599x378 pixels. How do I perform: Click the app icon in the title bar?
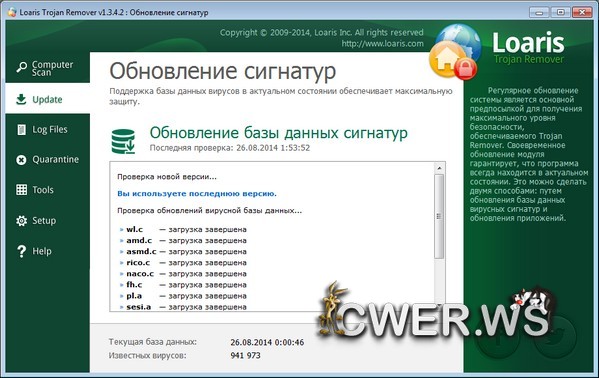pyautogui.click(x=12, y=12)
